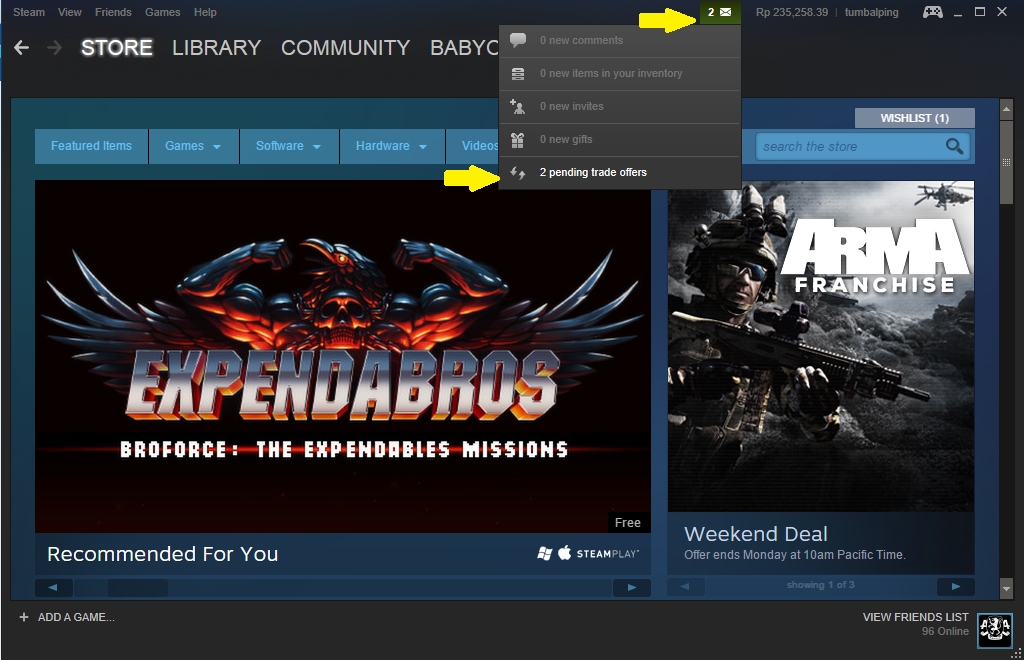The width and height of the screenshot is (1024, 660).
Task: Expand the Games dropdown
Action: tap(193, 146)
